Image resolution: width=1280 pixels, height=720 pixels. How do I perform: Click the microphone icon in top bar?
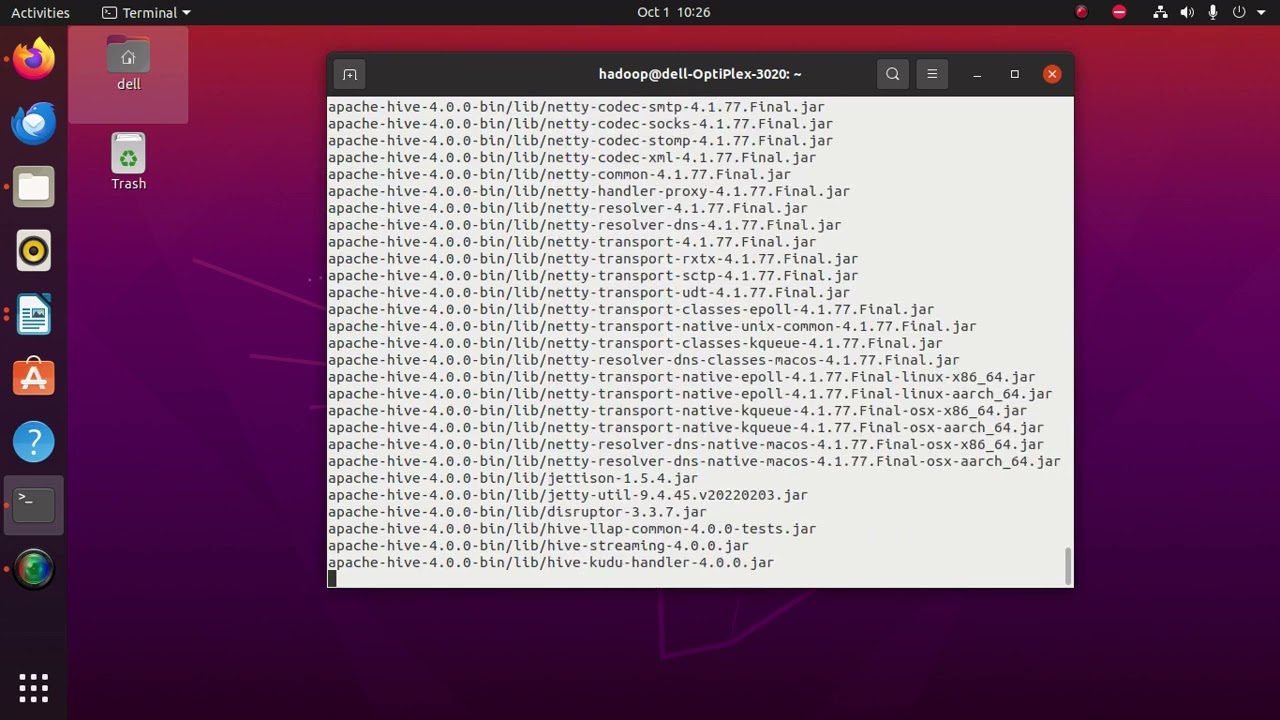[1213, 12]
